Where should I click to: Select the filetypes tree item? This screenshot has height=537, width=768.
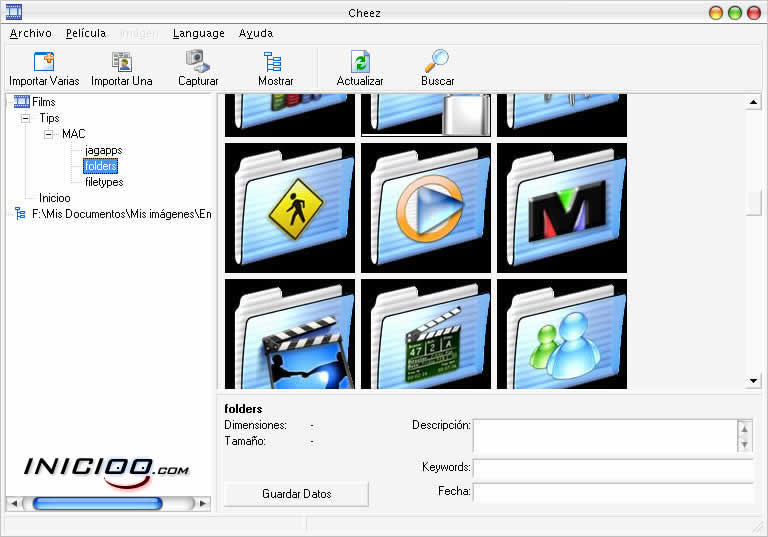[104, 182]
